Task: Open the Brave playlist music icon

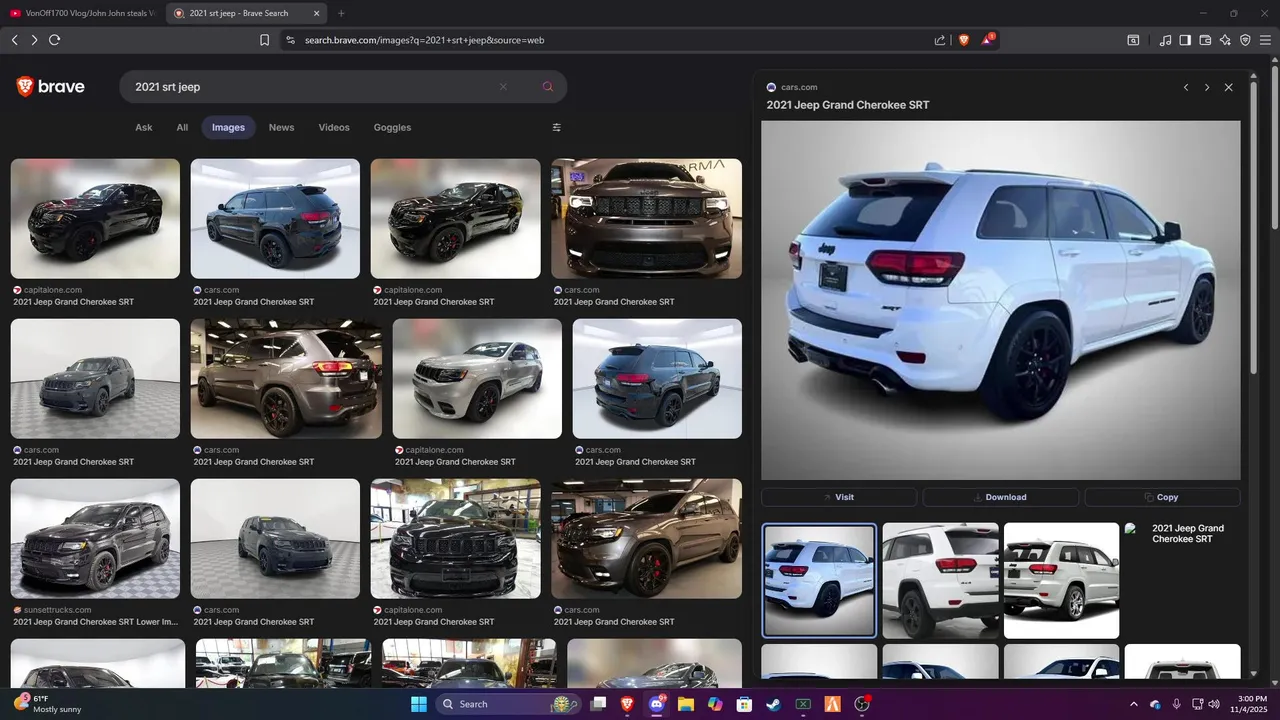Action: click(x=1165, y=40)
